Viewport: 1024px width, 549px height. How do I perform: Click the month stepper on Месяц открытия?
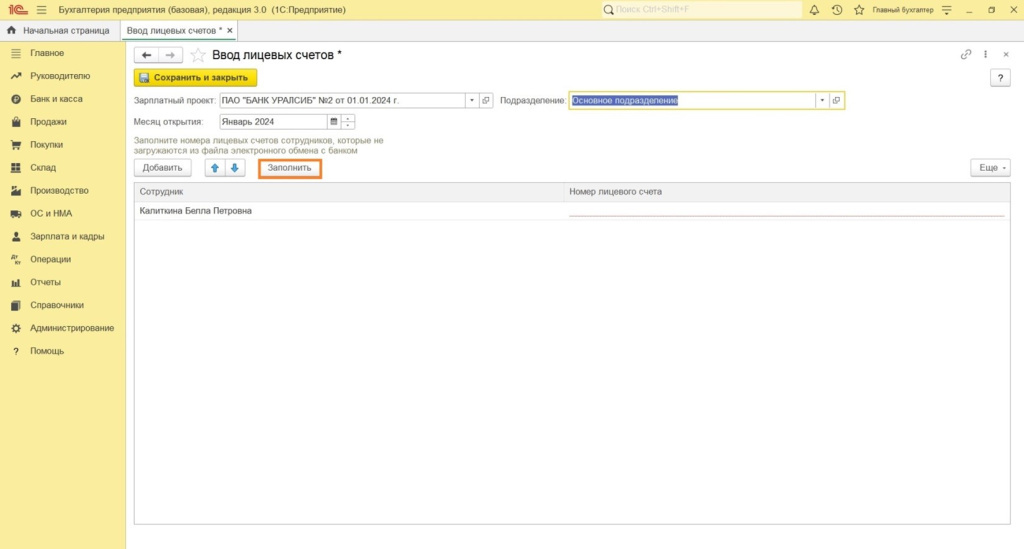pos(348,122)
